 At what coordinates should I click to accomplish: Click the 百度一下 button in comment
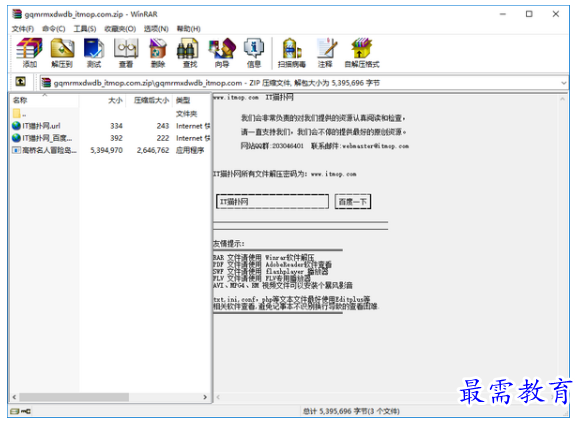[353, 201]
